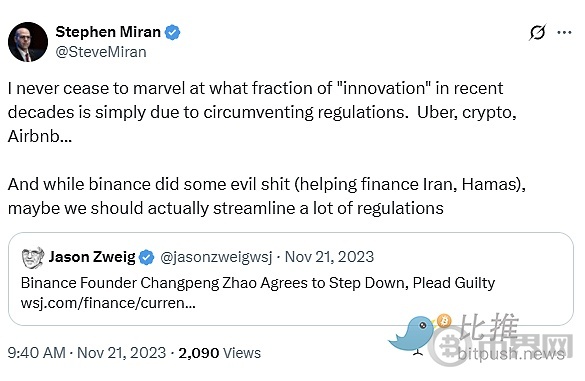
Task: Click the blue bird watermark logo
Action: point(412,335)
